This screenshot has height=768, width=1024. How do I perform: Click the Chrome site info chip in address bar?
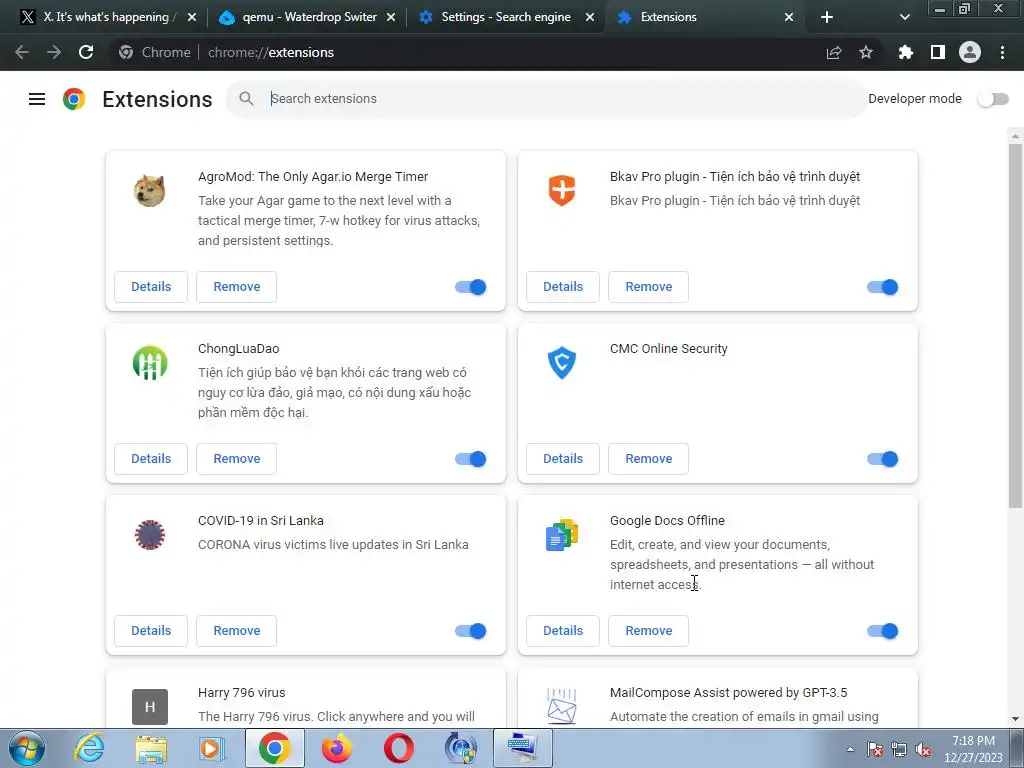[x=155, y=52]
